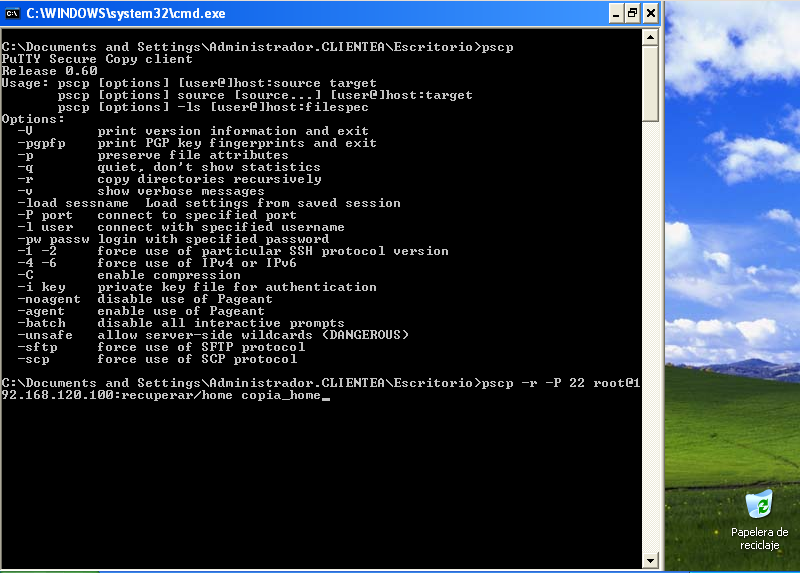Click the PuTTY Secure Copy client line
This screenshot has height=573, width=800.
97,59
